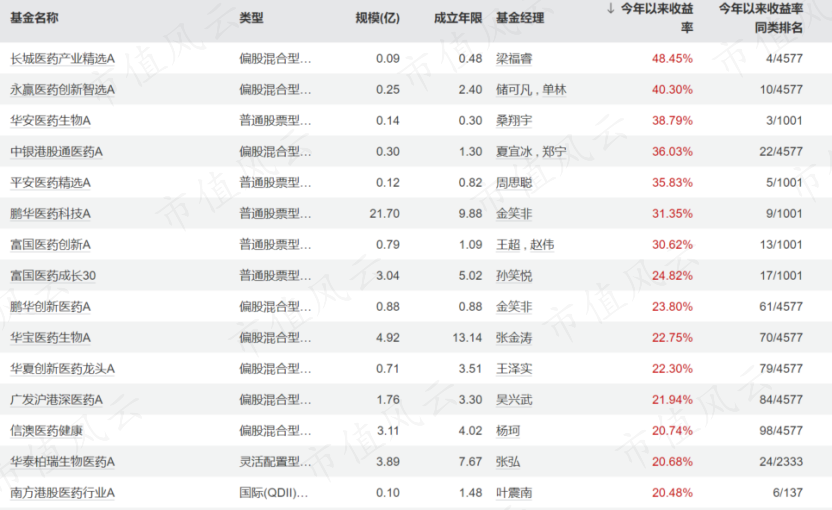This screenshot has height=510, width=832.
Task: Open manager 杨珂 profile
Action: (x=508, y=431)
